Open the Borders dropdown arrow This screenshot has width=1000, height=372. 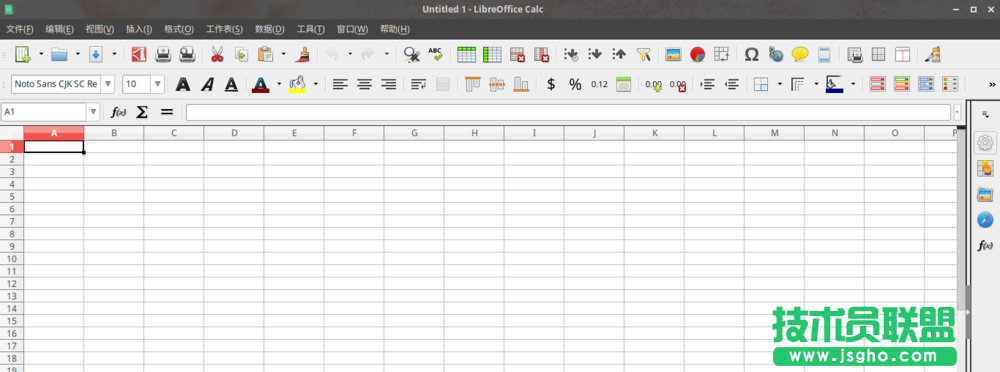click(x=779, y=84)
